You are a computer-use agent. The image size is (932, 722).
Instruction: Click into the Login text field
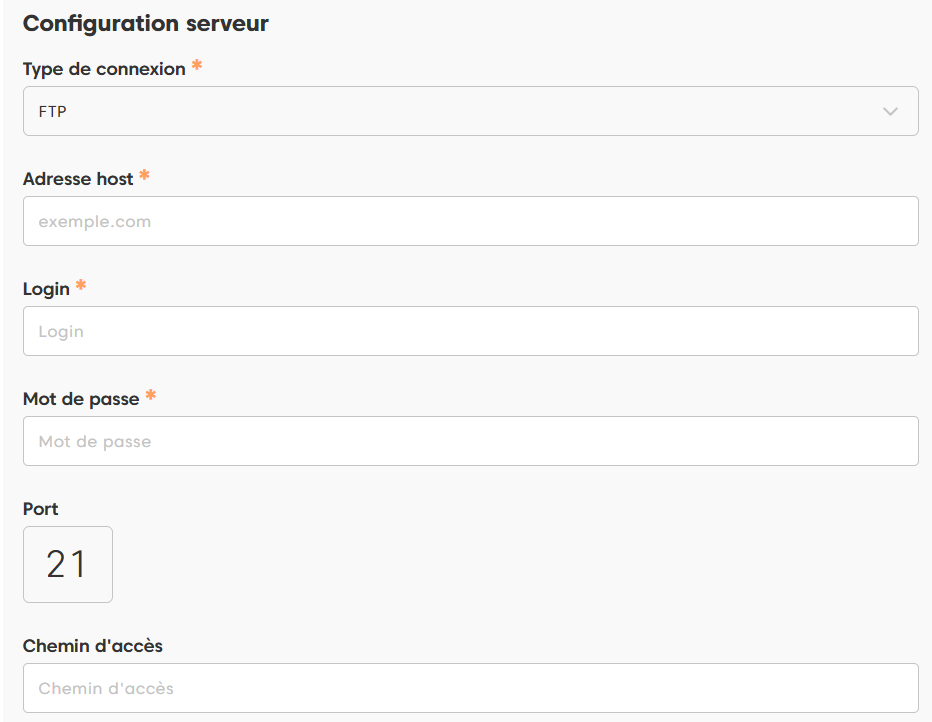(470, 331)
